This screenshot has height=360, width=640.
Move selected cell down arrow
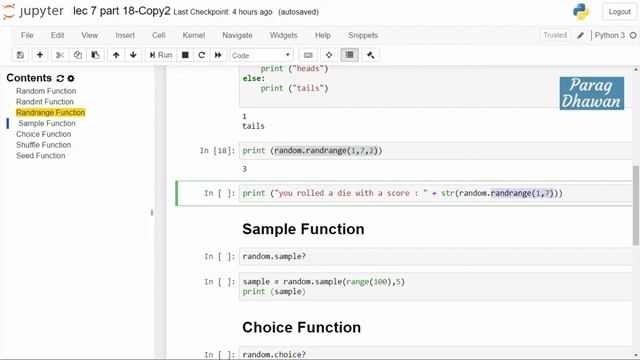(x=133, y=55)
